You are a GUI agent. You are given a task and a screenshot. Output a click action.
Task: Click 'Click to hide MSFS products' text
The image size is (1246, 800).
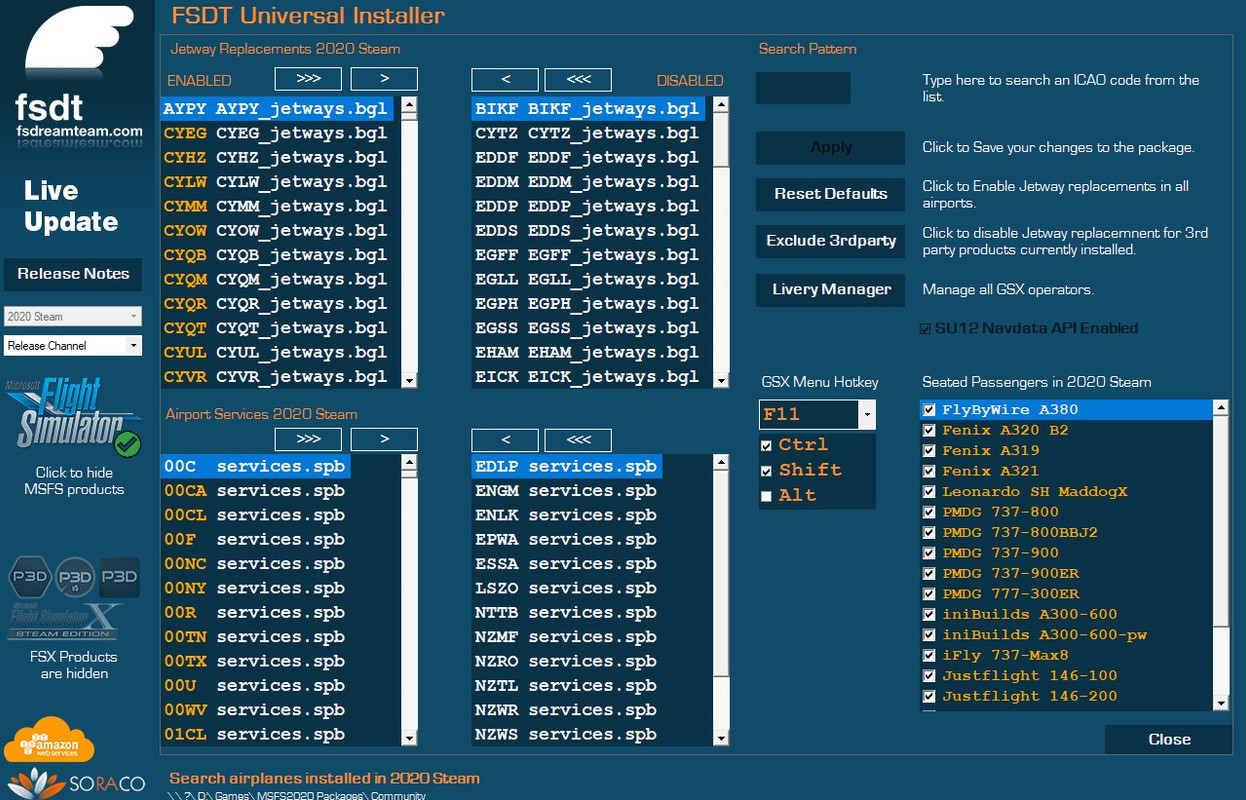click(x=74, y=481)
